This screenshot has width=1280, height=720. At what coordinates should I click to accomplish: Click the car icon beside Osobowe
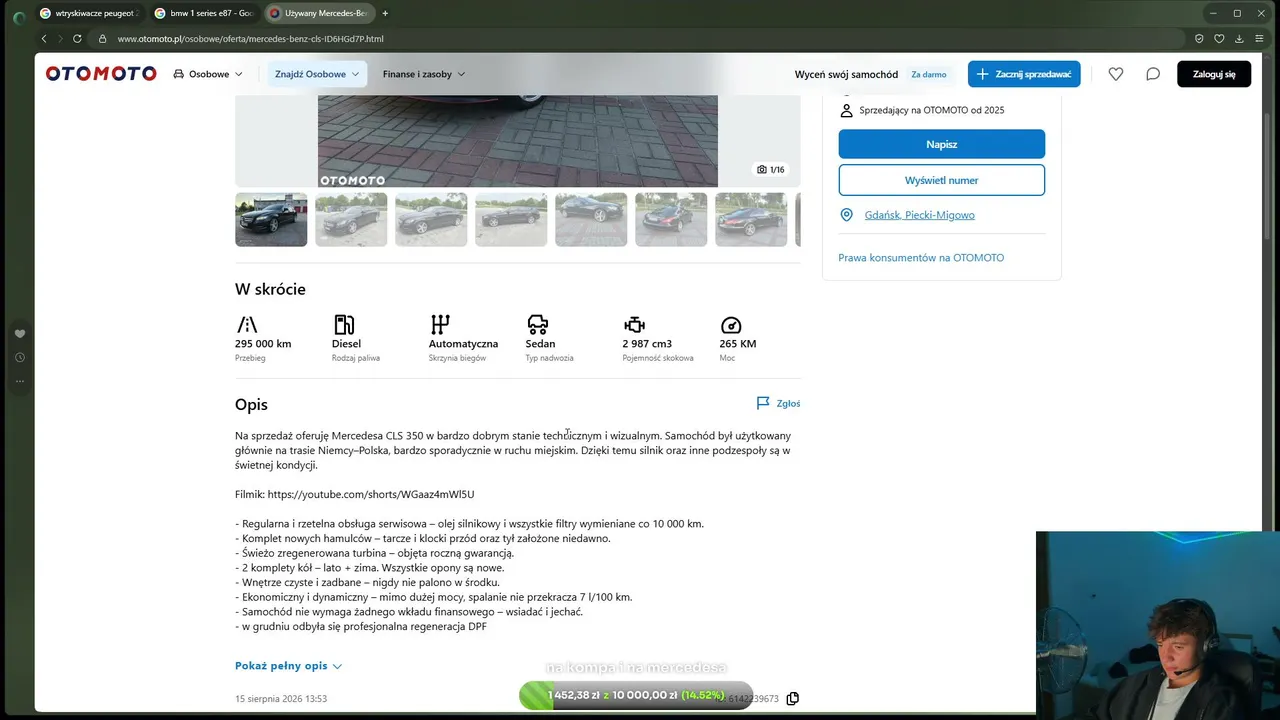tap(179, 74)
